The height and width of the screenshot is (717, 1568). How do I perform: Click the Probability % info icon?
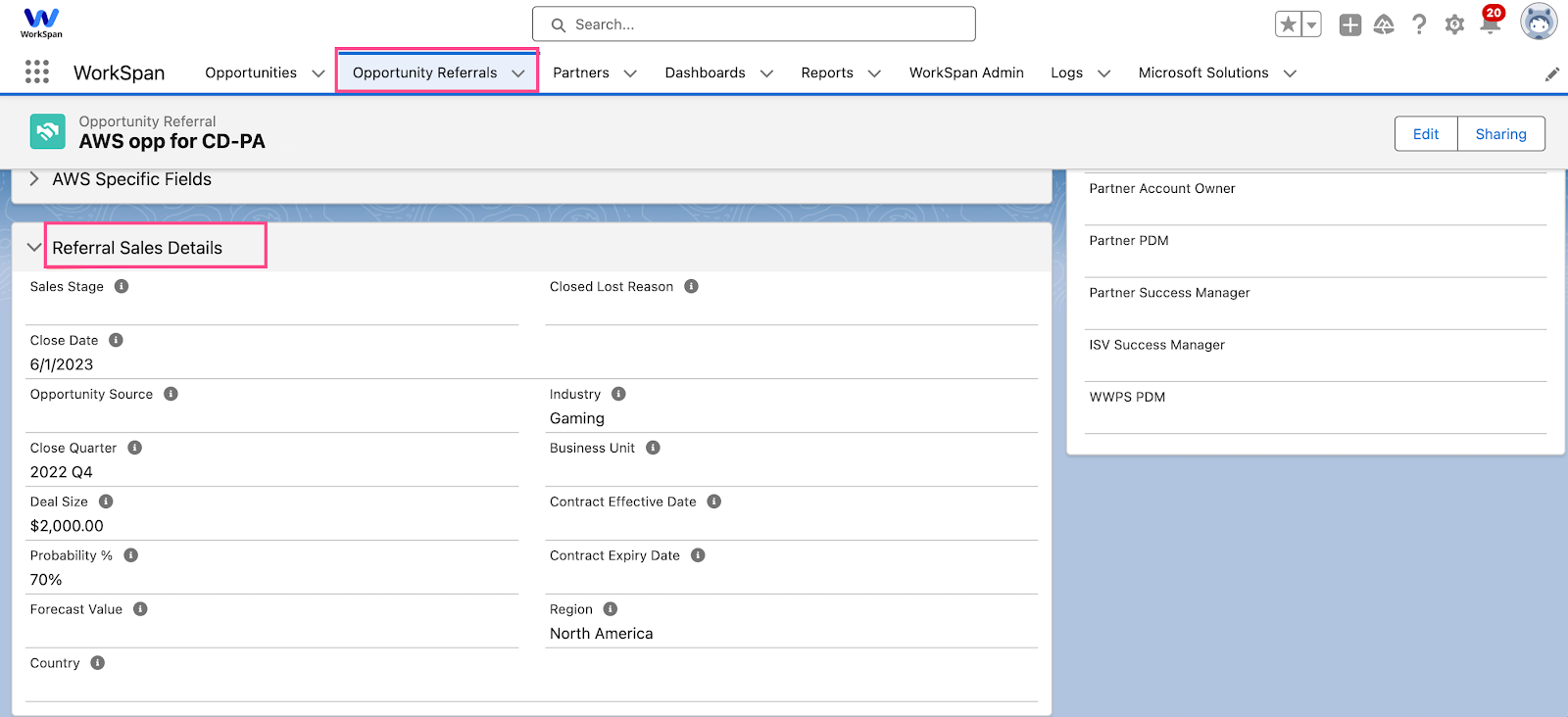pyautogui.click(x=130, y=555)
